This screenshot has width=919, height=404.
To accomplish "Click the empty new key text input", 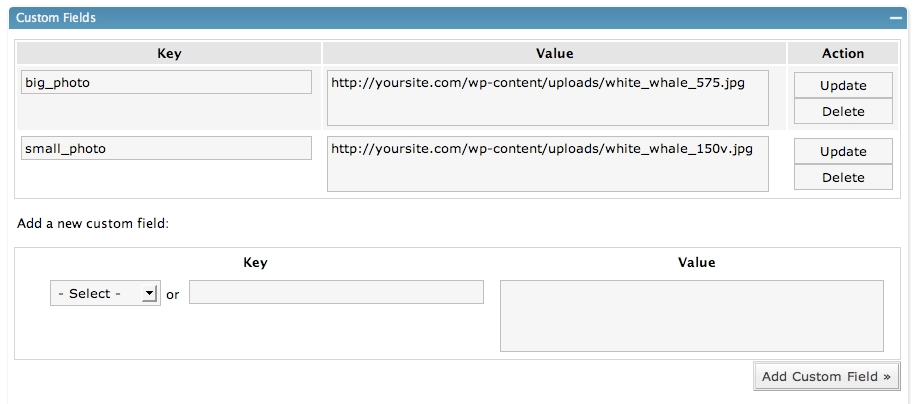I will (336, 292).
